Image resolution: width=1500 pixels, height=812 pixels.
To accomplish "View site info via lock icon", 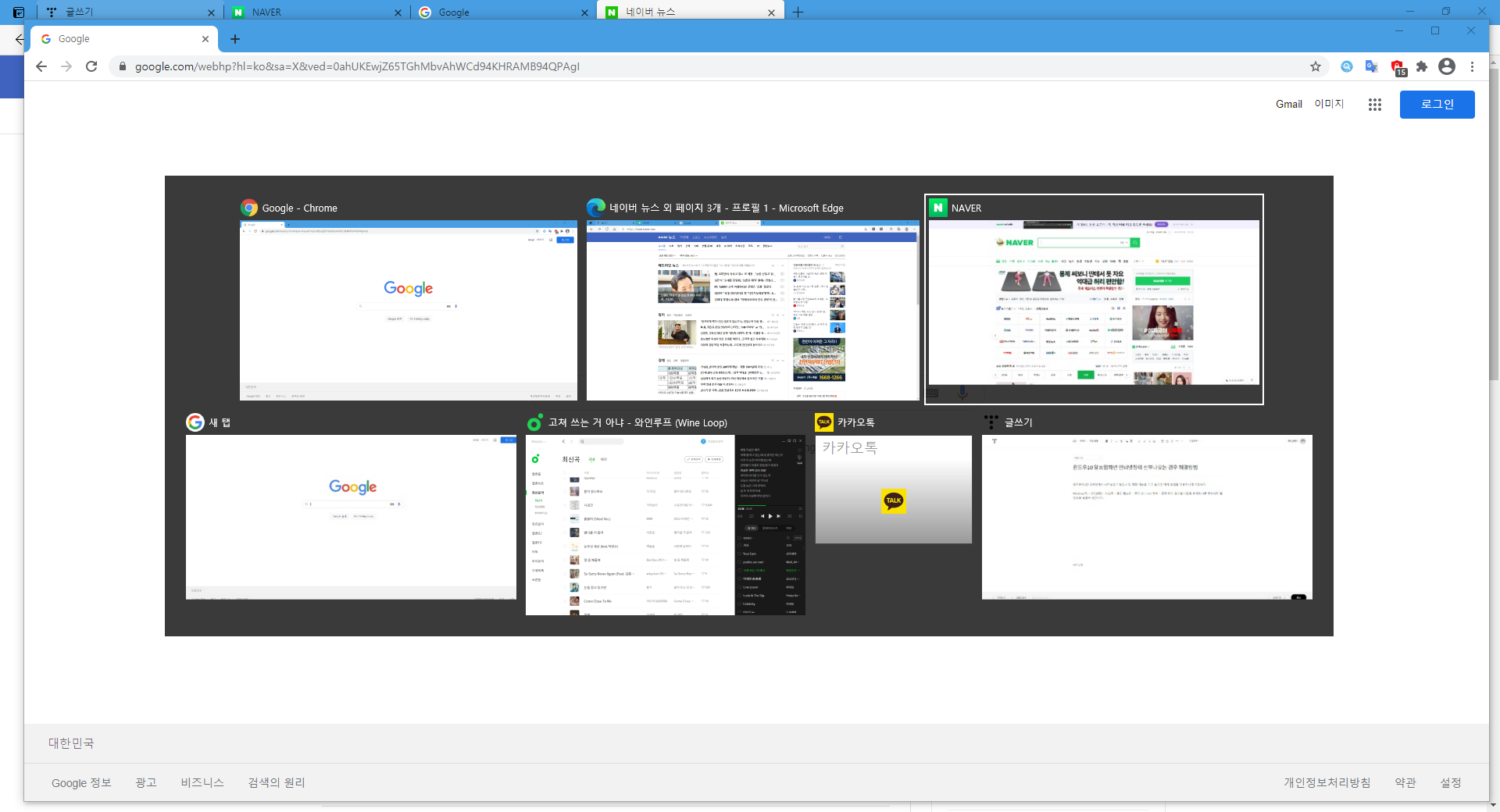I will pos(122,66).
